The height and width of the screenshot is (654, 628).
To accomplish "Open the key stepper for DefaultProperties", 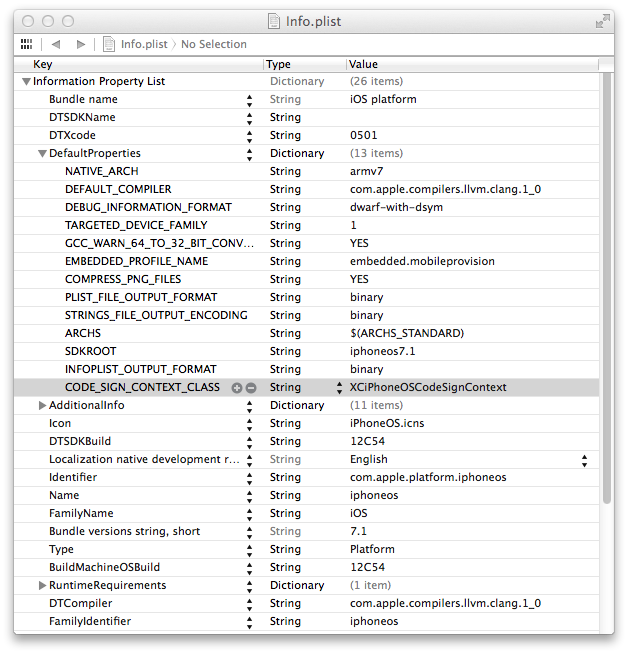I will pyautogui.click(x=249, y=154).
